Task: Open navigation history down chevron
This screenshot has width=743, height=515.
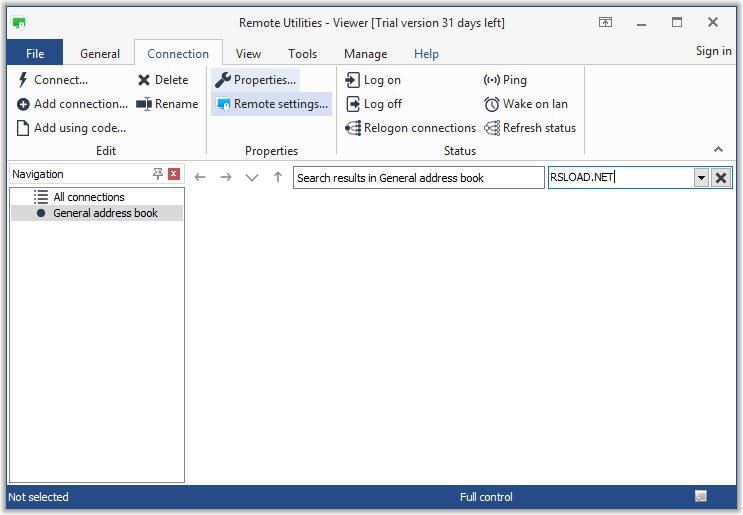Action: [252, 178]
